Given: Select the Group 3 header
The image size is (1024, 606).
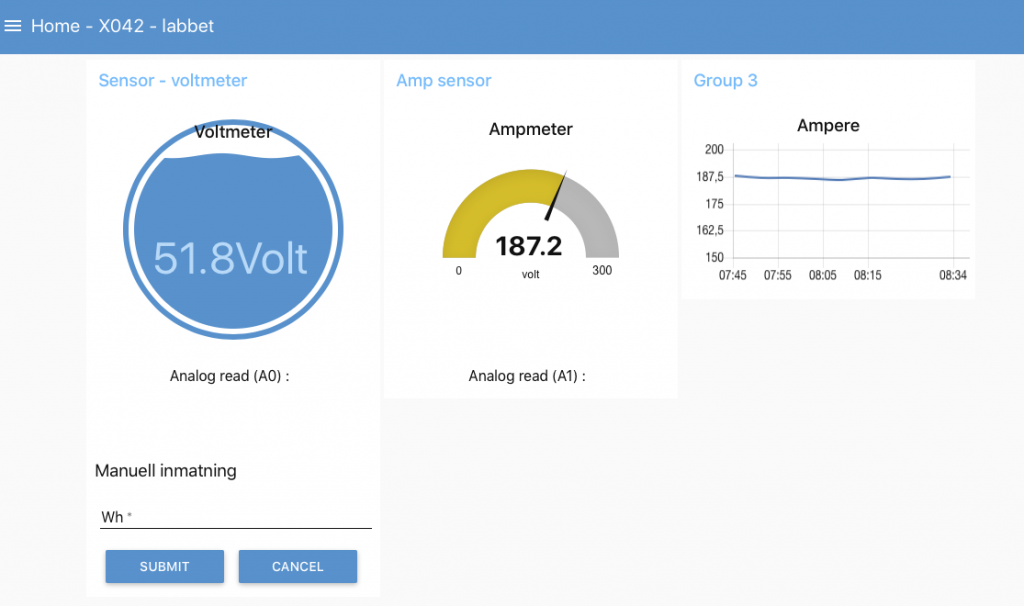Looking at the screenshot, I should tap(725, 80).
